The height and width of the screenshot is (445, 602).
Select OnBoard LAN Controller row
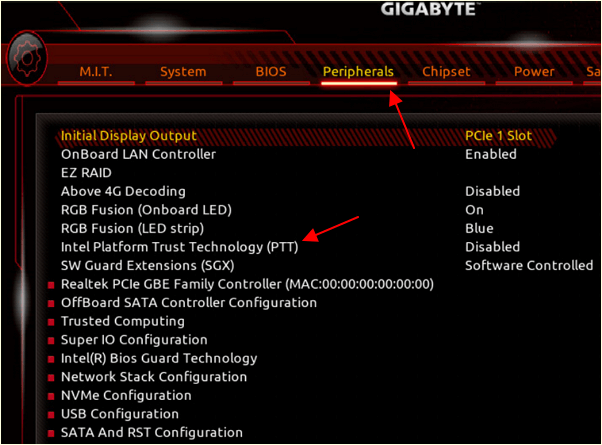pyautogui.click(x=138, y=154)
